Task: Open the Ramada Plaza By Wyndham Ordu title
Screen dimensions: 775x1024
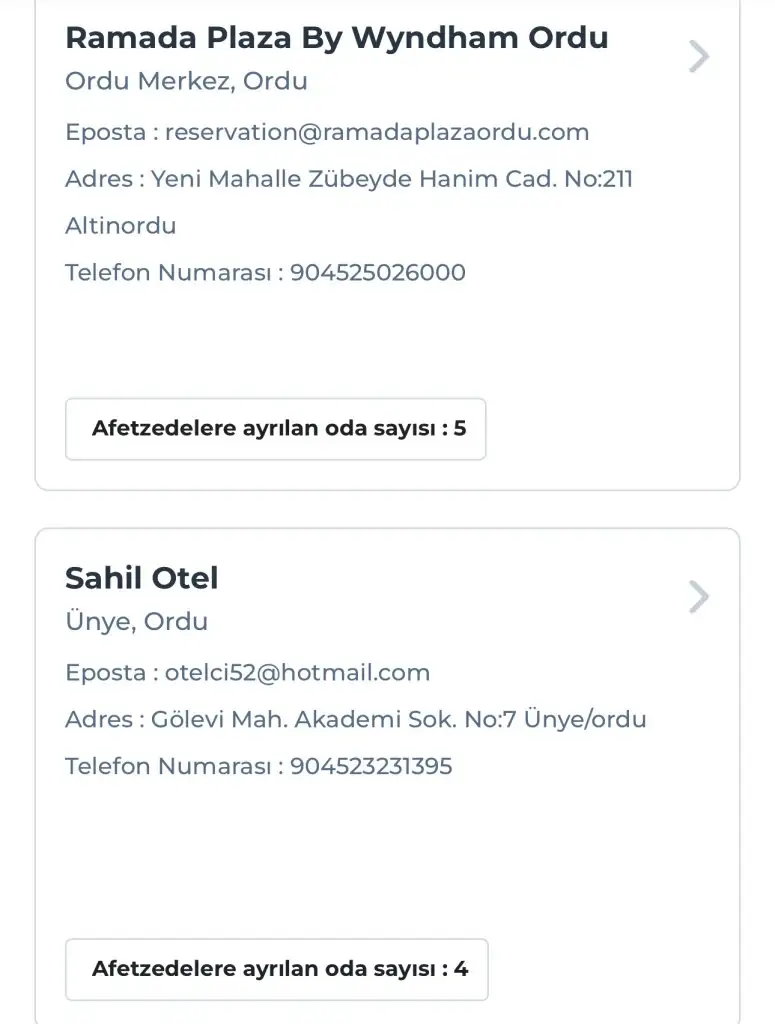Action: point(336,38)
